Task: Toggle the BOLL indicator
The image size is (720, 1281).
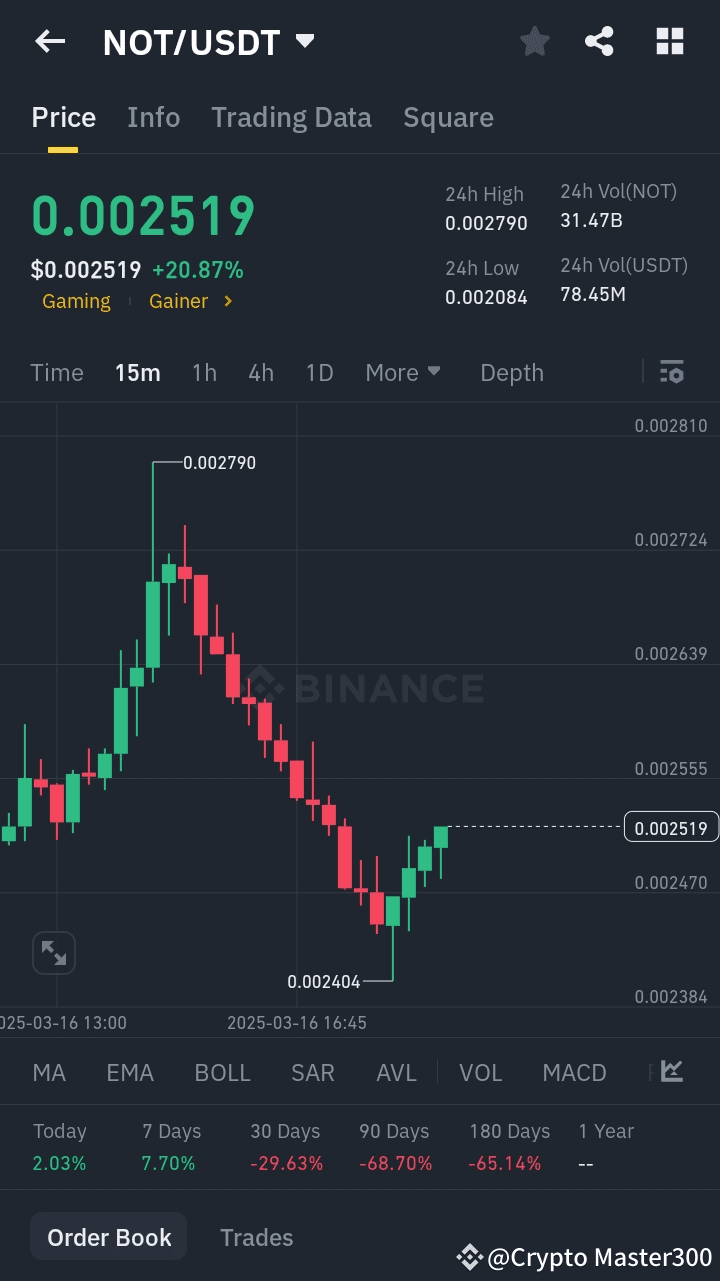Action: pyautogui.click(x=222, y=1073)
